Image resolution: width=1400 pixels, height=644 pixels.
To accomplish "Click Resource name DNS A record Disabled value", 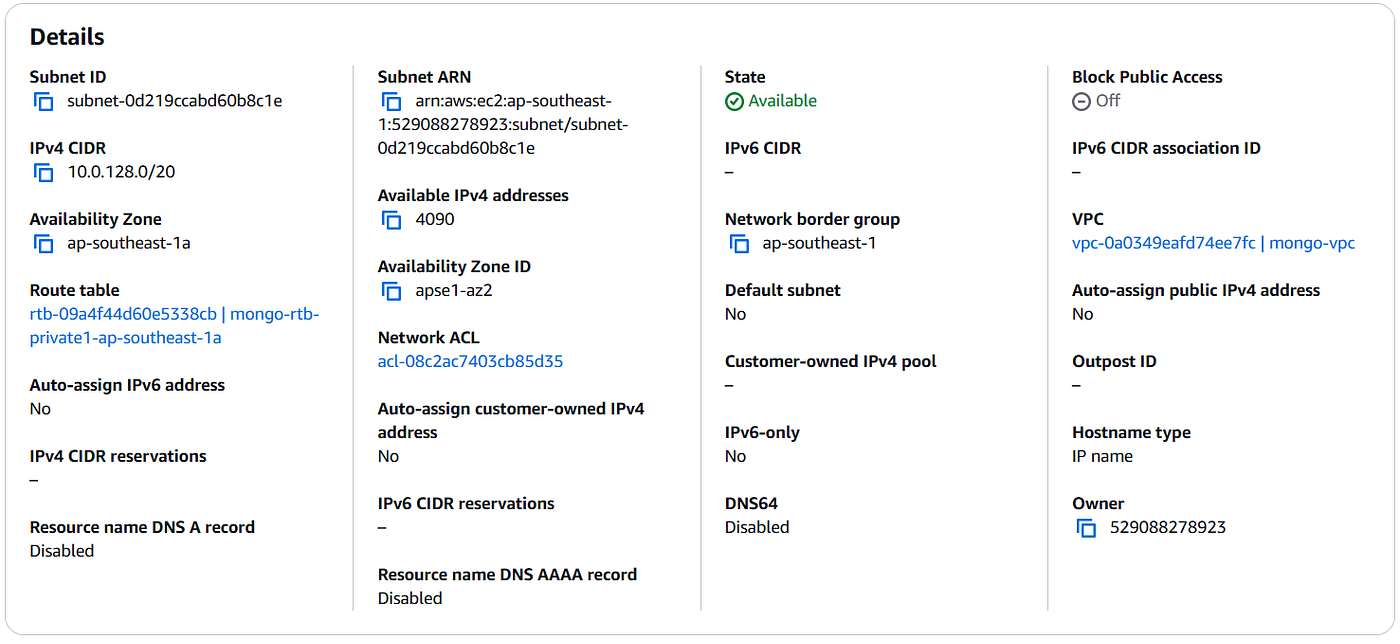I will 62,551.
